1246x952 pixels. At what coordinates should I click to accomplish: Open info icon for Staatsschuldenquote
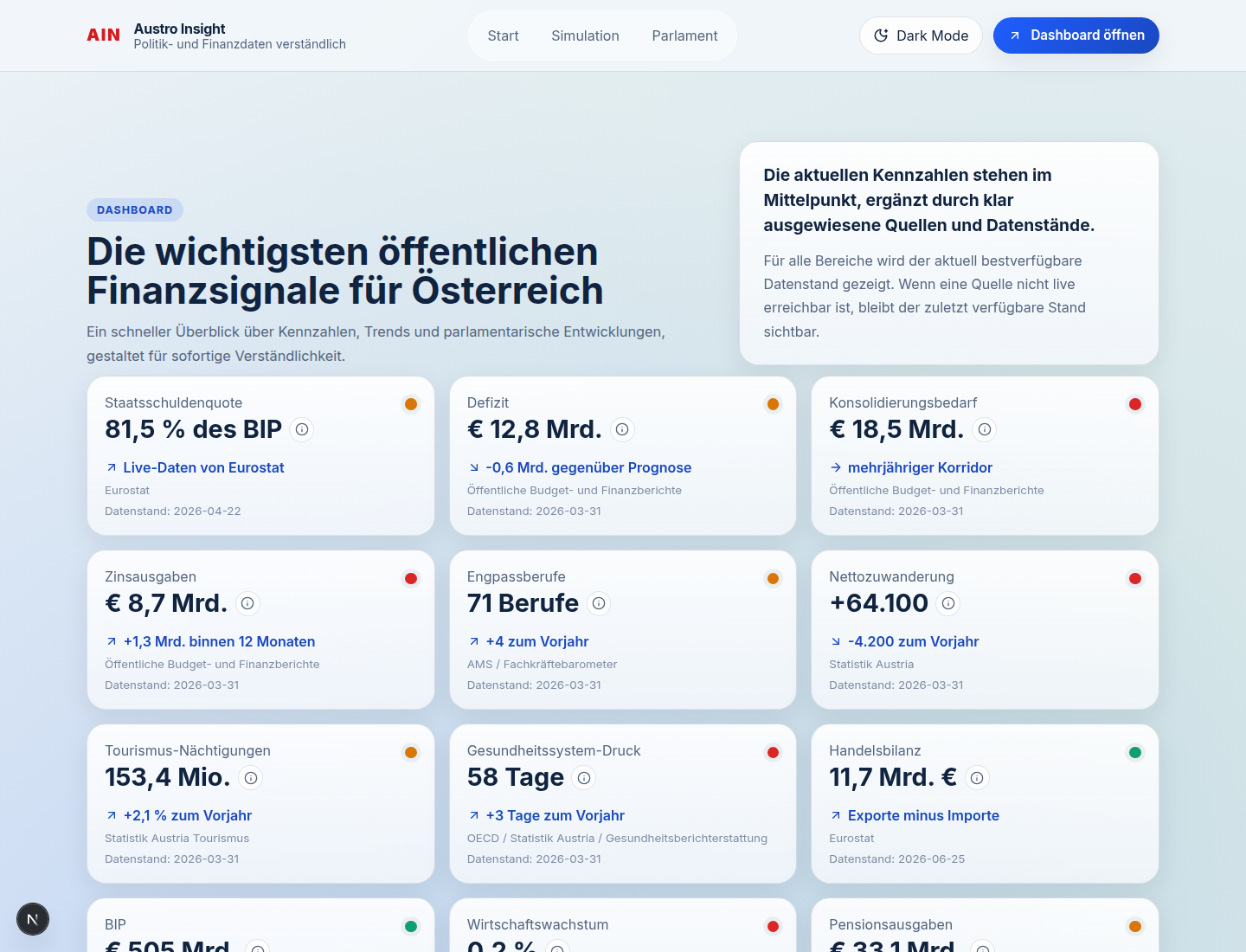click(302, 429)
